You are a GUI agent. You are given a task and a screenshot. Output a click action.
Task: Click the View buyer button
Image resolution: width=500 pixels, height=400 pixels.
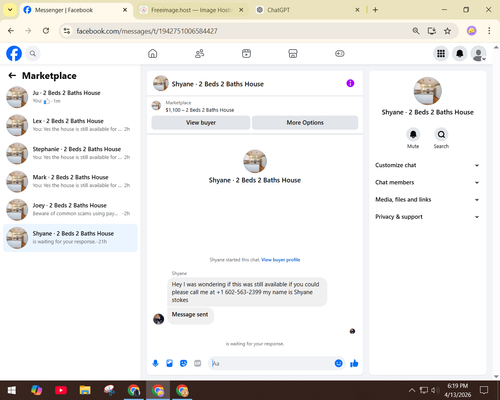201,123
